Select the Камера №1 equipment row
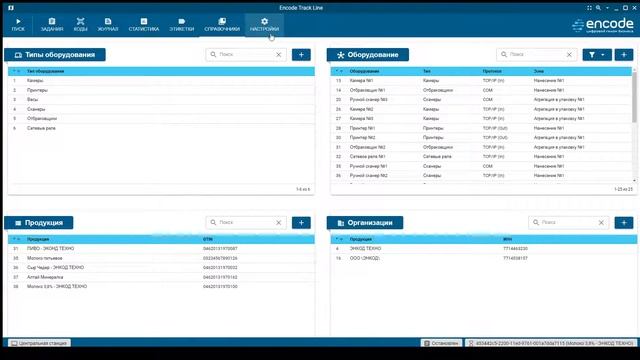Viewport: 640px width, 360px height. [481, 81]
